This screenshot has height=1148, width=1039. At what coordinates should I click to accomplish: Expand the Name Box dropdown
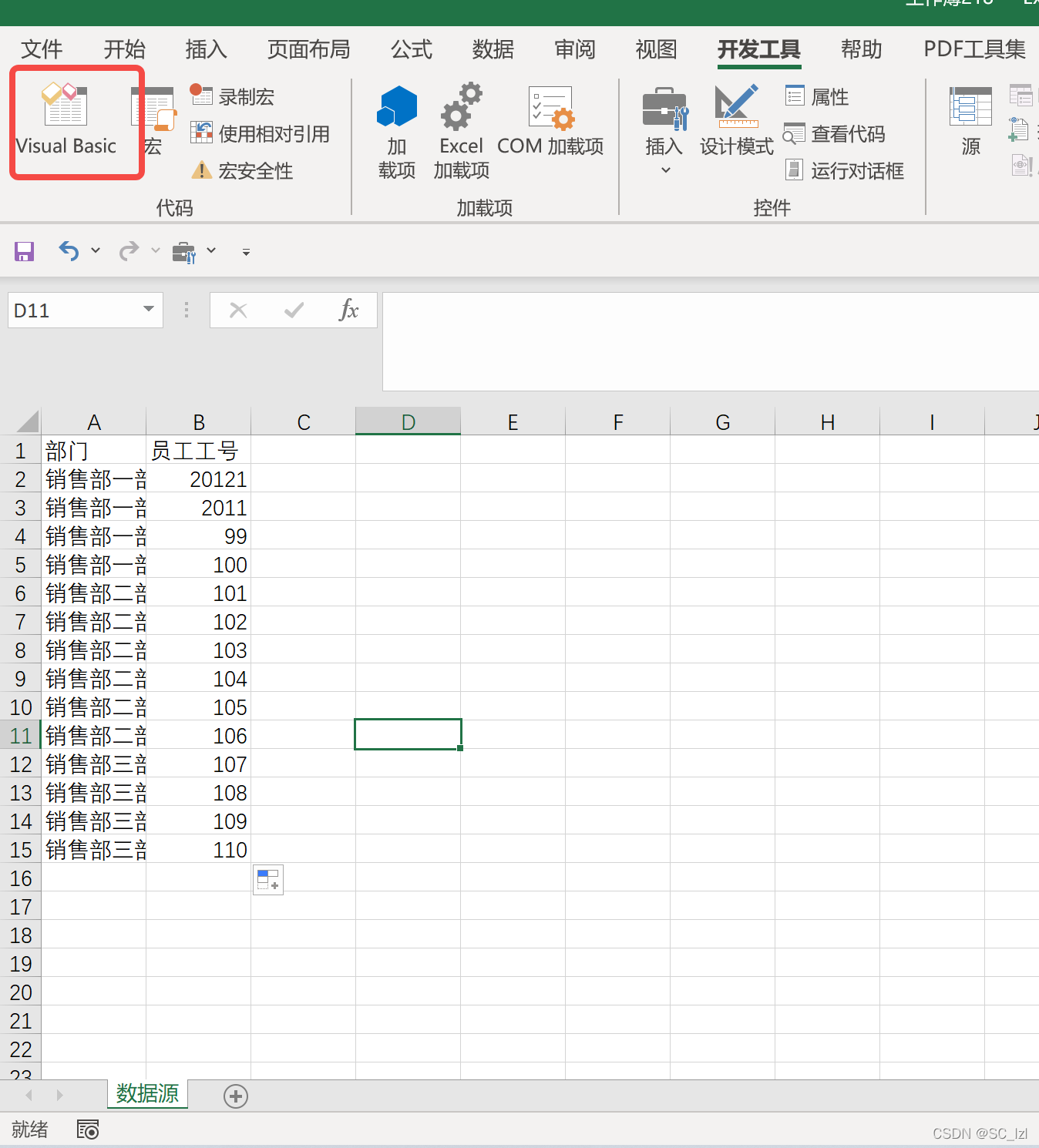149,310
